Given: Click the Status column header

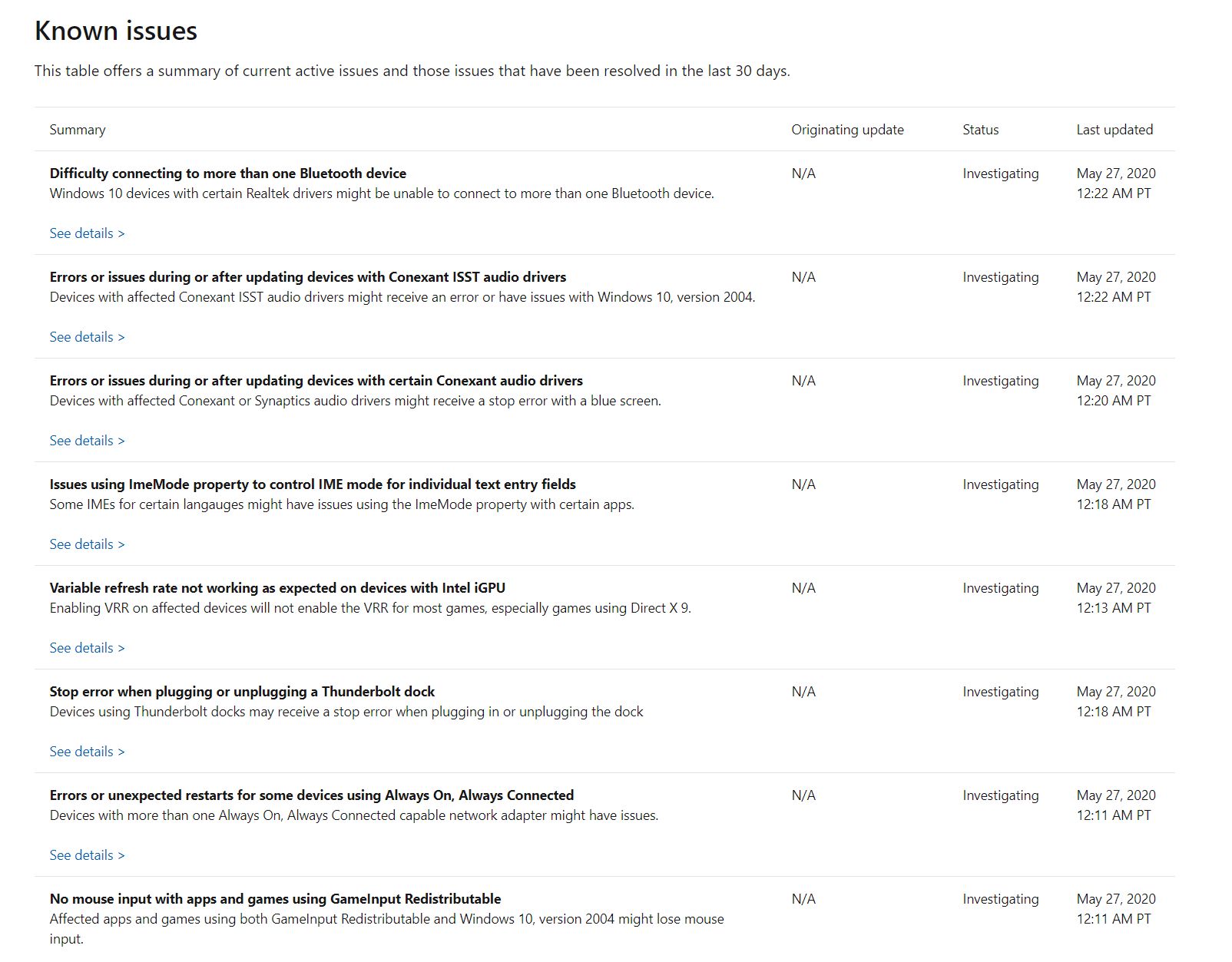Looking at the screenshot, I should pos(980,130).
